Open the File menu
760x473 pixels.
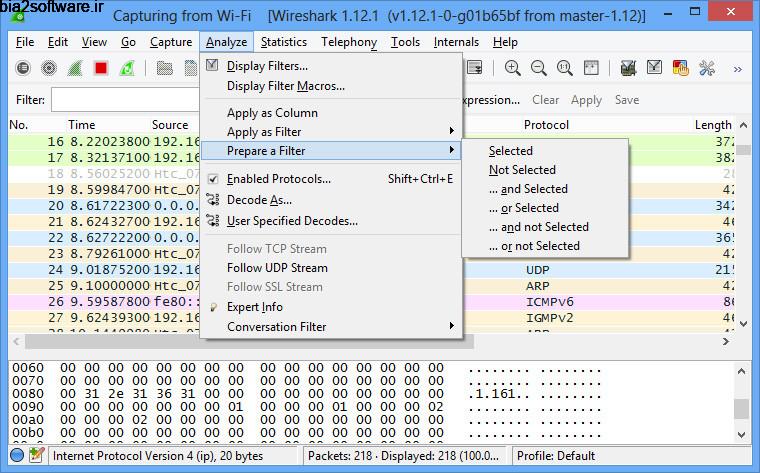pos(25,42)
